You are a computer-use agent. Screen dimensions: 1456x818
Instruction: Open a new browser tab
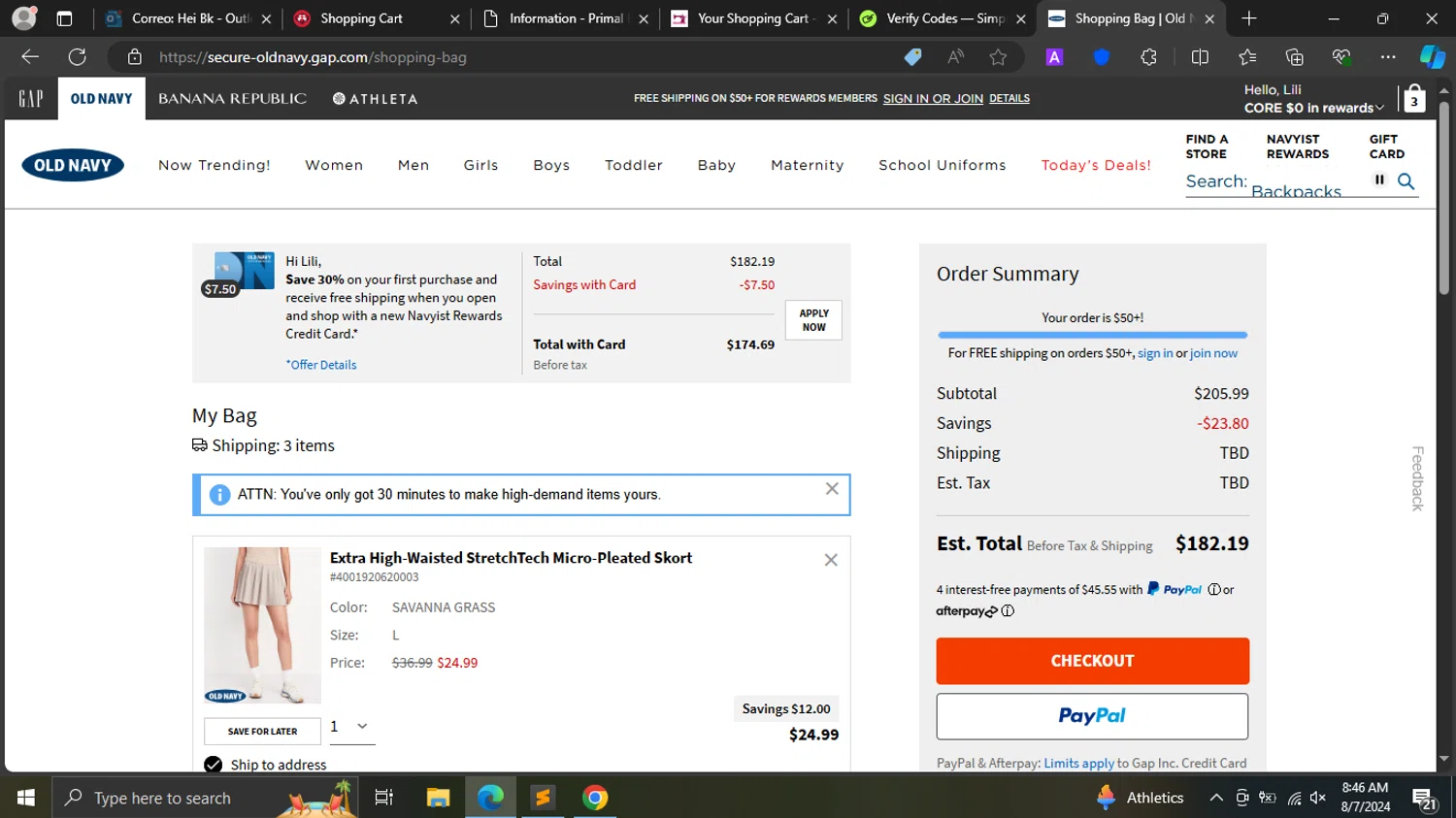click(1249, 18)
